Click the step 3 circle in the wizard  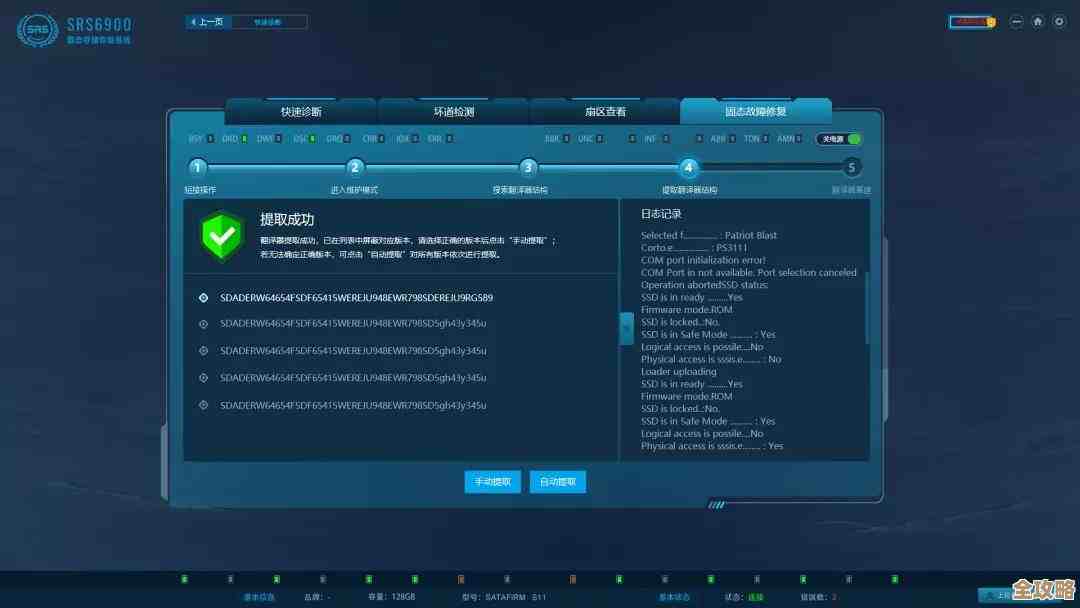point(528,168)
